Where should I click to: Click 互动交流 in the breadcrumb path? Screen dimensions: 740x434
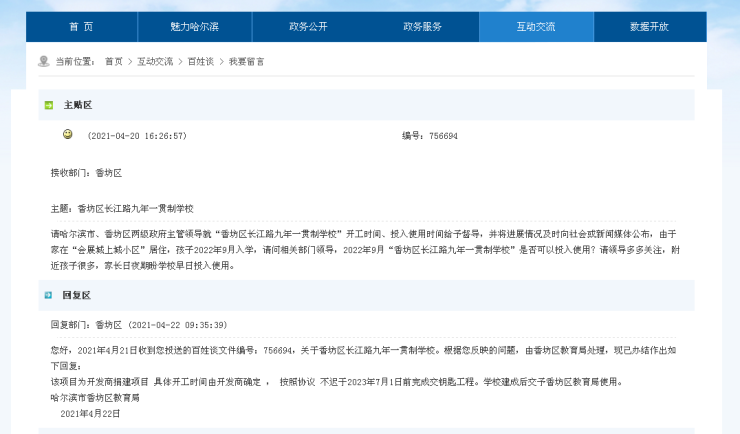155,62
